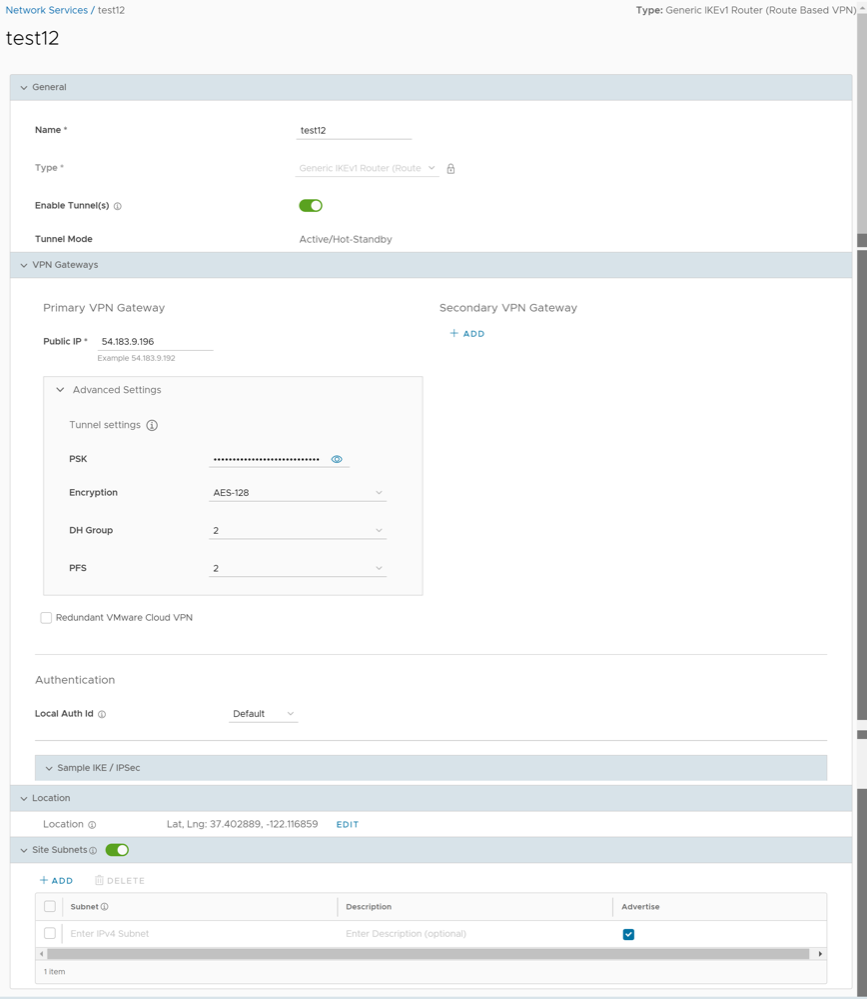
Task: Open the Encryption AES-128 dropdown
Action: [x=297, y=493]
